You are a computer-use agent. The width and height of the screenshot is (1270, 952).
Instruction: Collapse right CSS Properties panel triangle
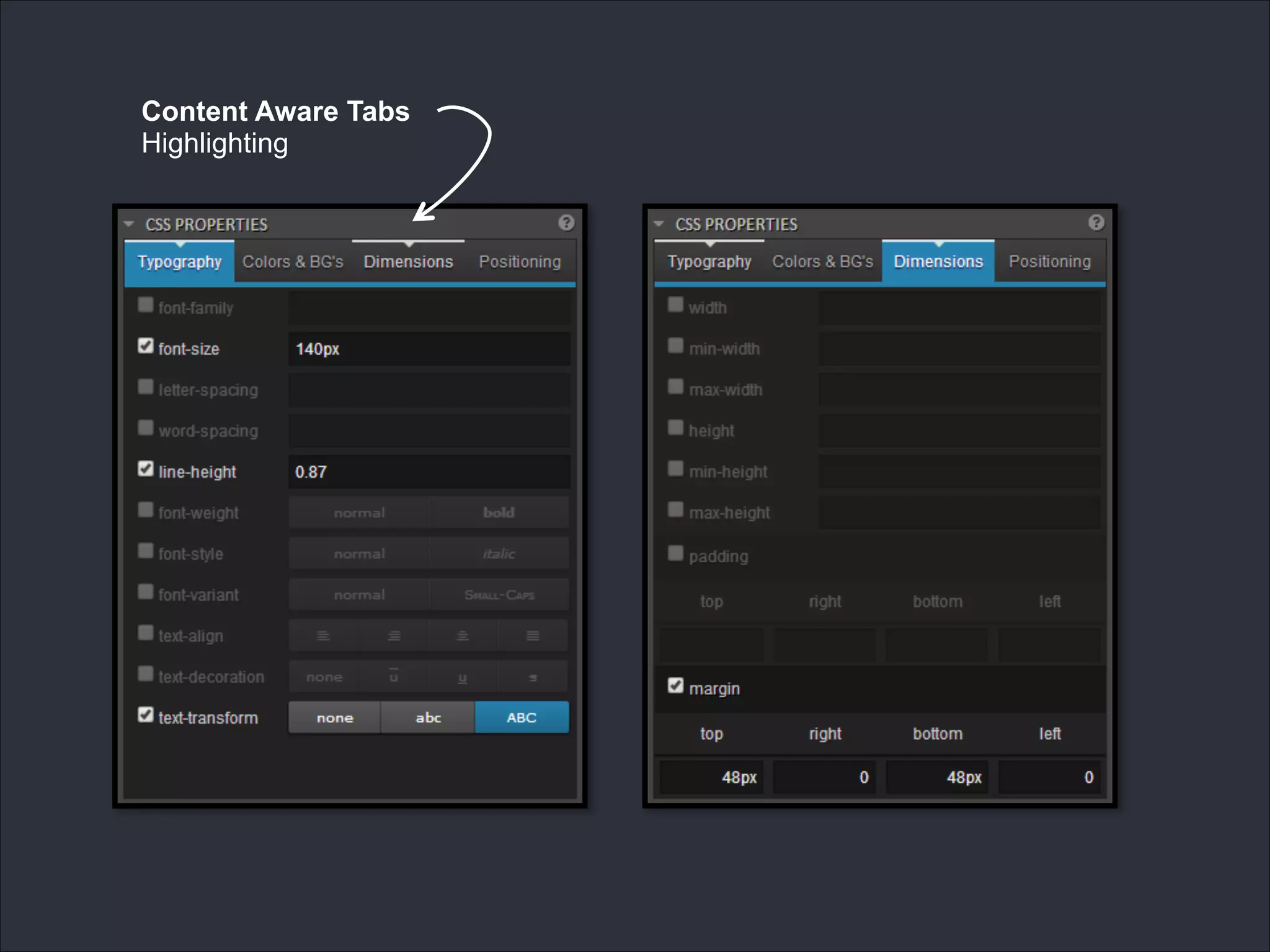[659, 224]
